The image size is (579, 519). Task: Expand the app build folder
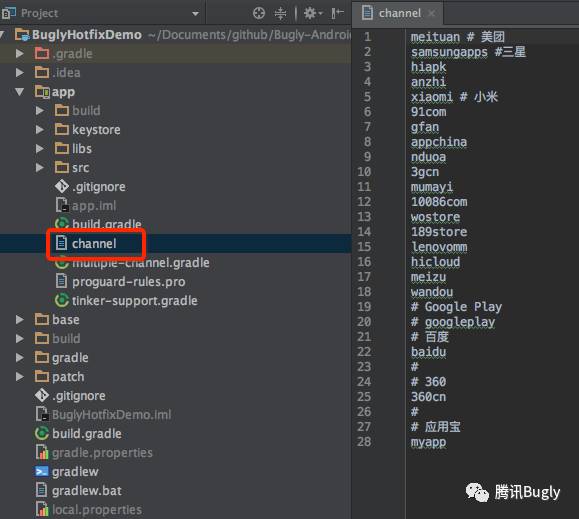(40, 111)
